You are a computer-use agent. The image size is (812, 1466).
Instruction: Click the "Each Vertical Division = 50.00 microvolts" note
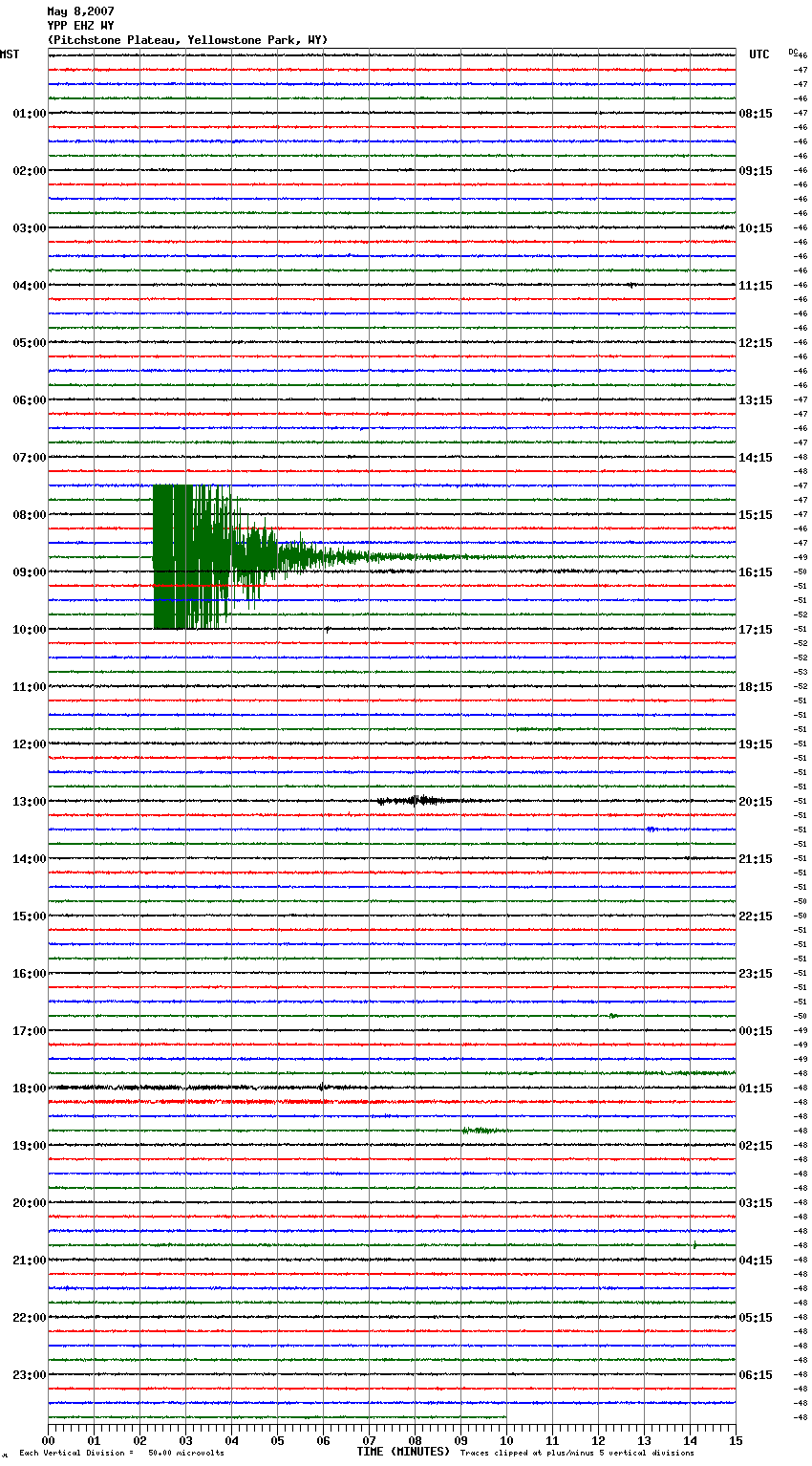tap(121, 1453)
